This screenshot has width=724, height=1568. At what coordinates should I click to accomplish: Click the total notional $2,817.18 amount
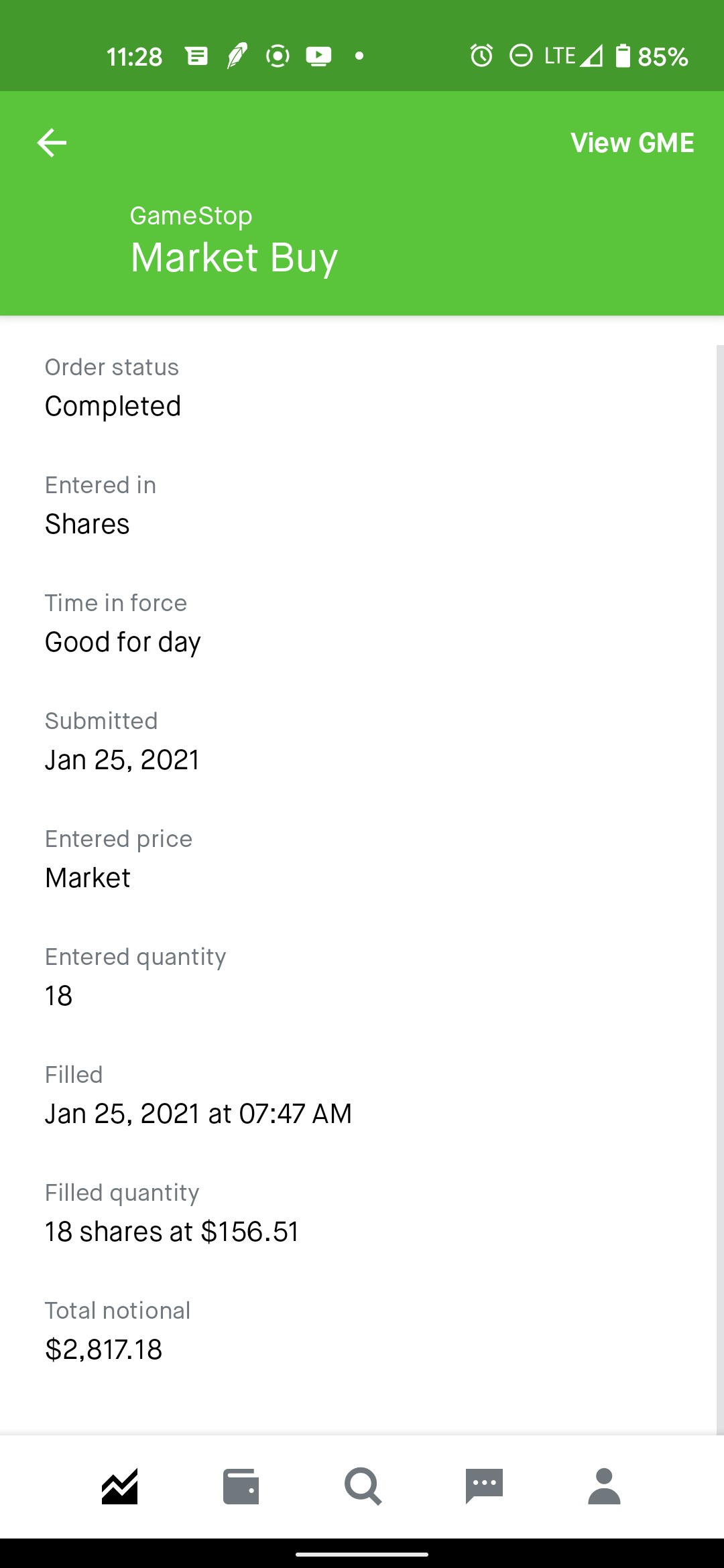pyautogui.click(x=103, y=1350)
